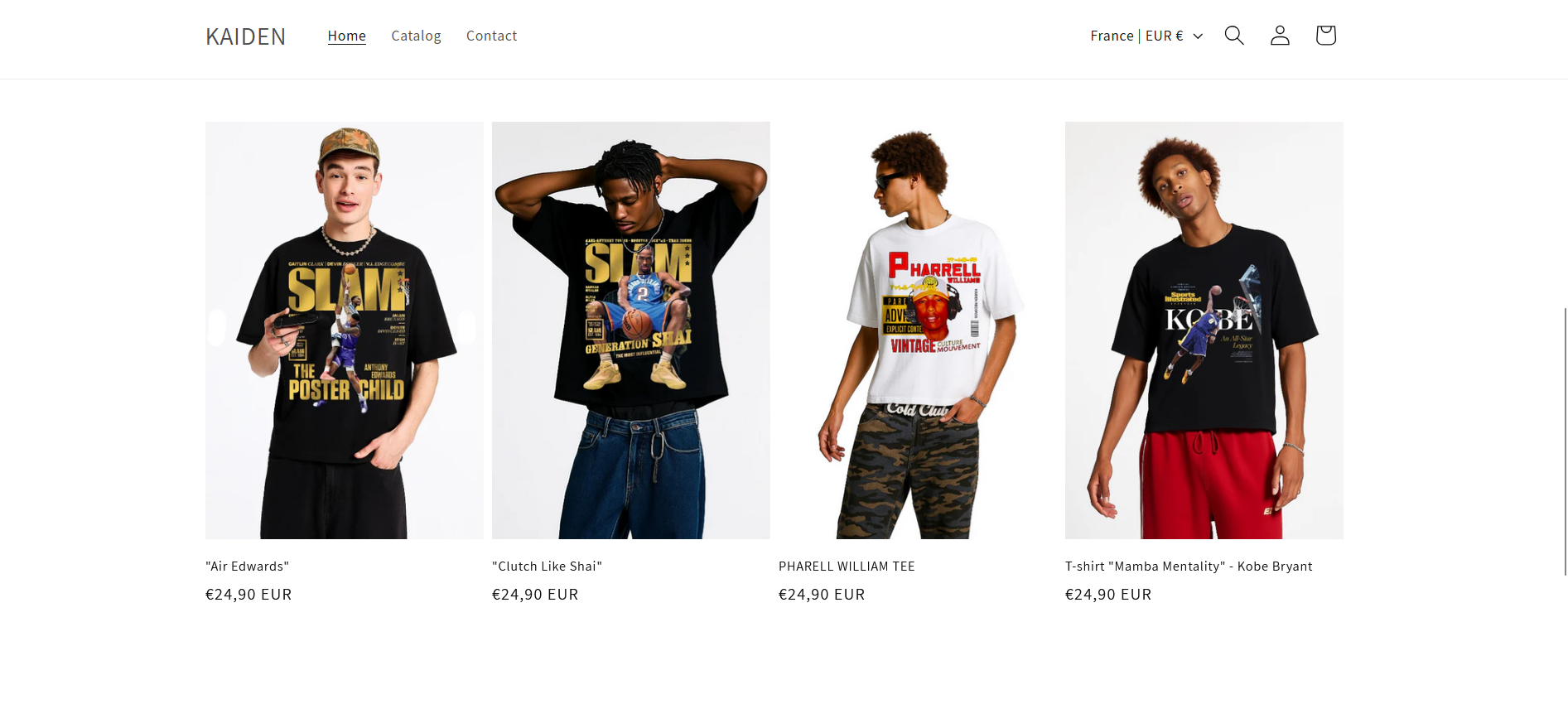Open the shopping cart icon
Viewport: 1568px width, 704px height.
click(1325, 36)
